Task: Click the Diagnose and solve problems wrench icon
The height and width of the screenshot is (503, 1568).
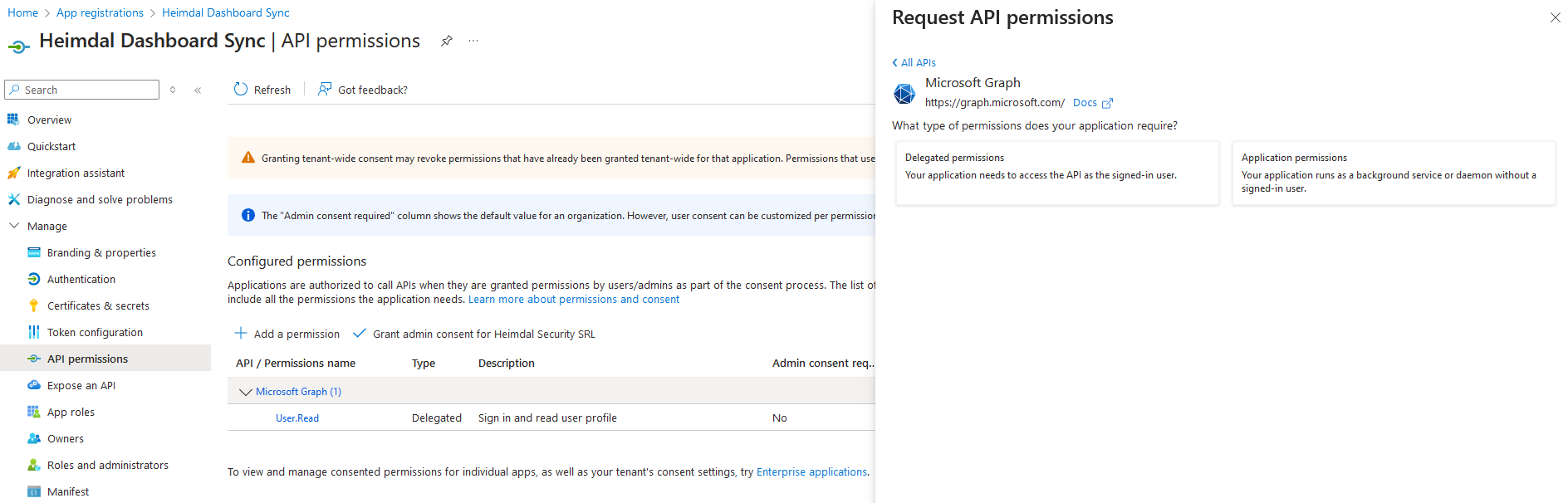Action: pos(13,199)
